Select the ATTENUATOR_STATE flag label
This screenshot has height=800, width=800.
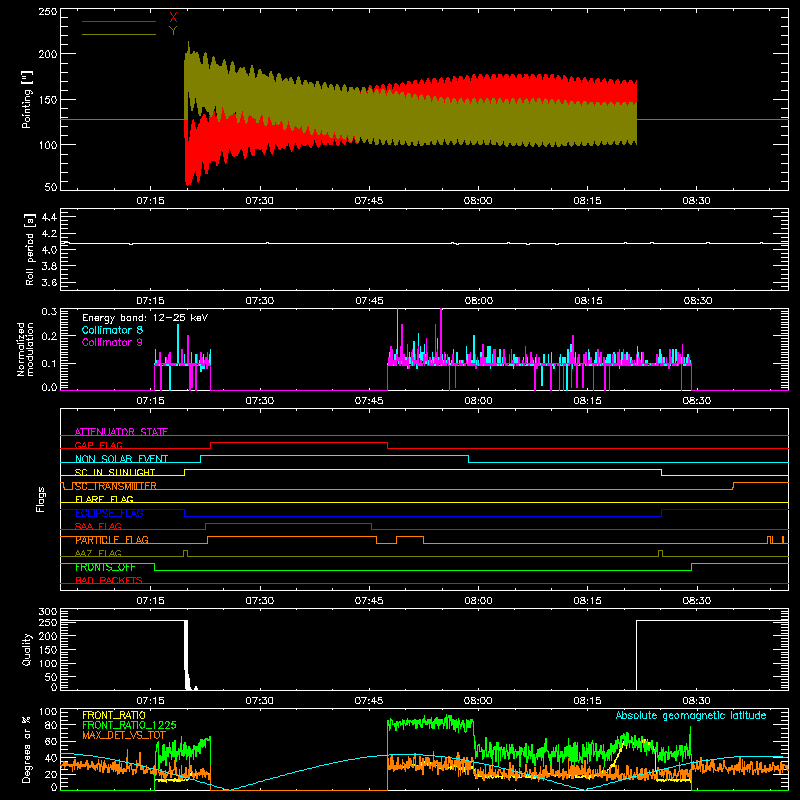coord(121,432)
